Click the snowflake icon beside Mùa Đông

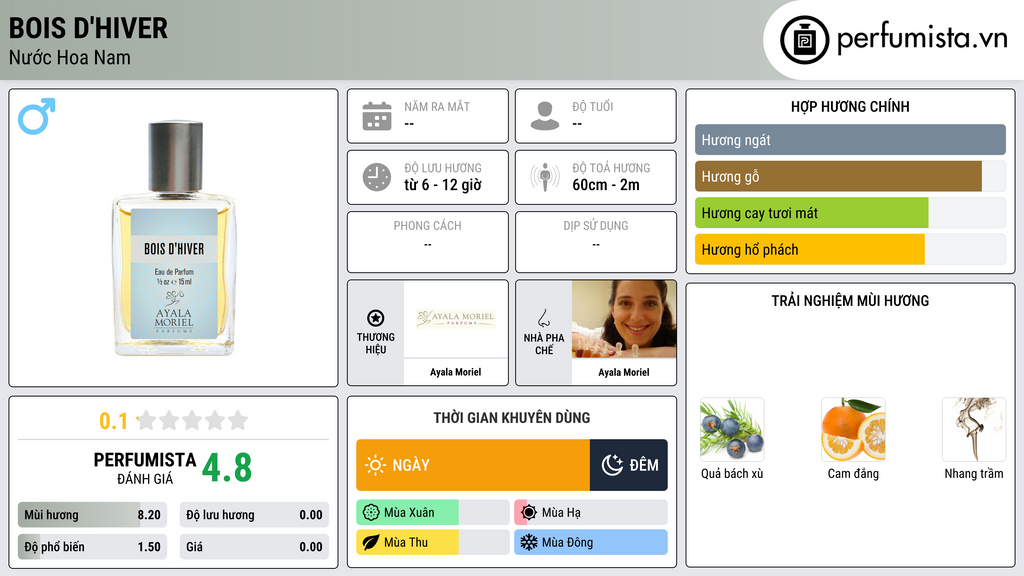529,542
